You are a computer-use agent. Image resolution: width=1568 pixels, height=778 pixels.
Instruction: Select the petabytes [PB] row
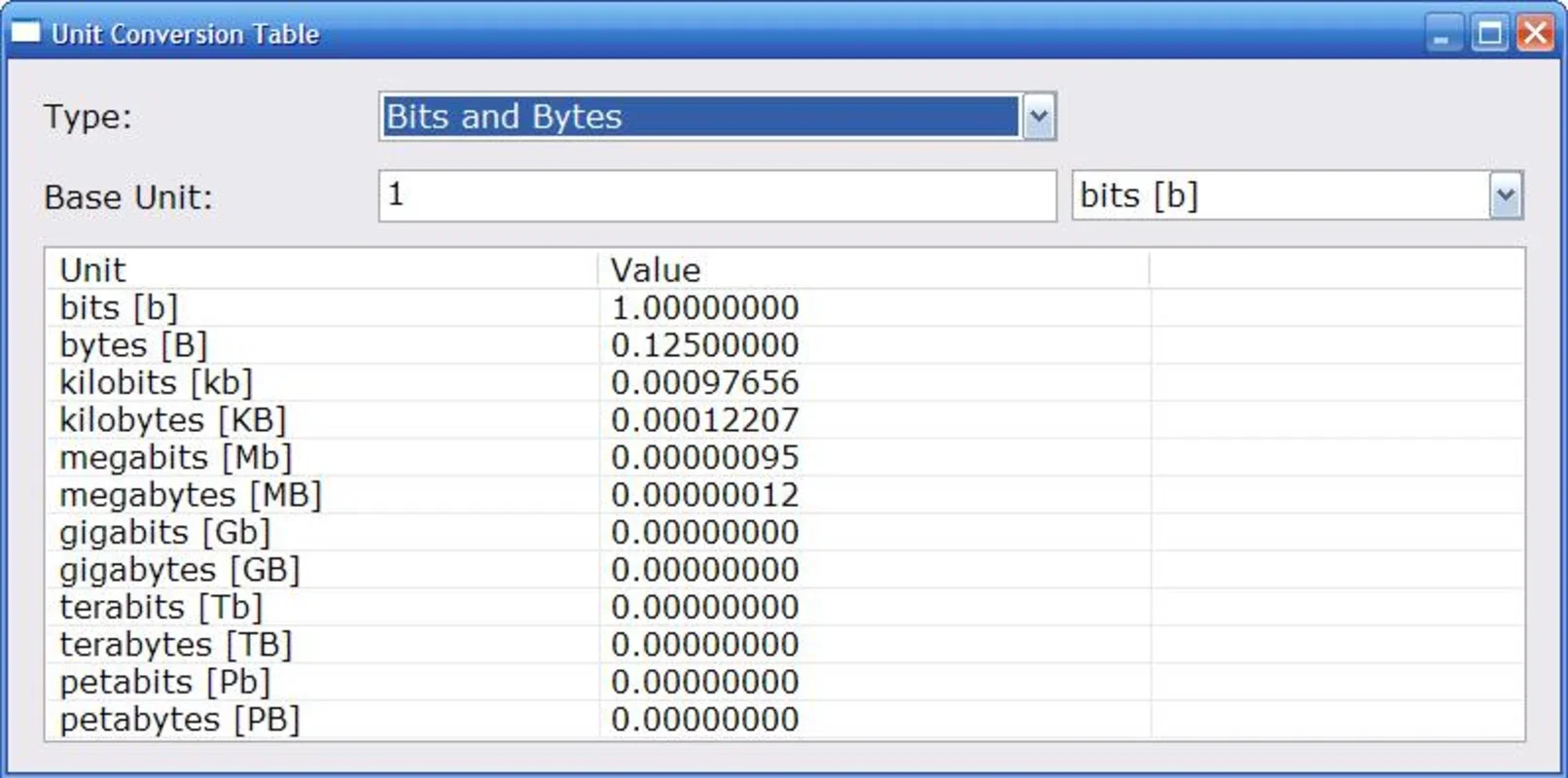(x=784, y=720)
